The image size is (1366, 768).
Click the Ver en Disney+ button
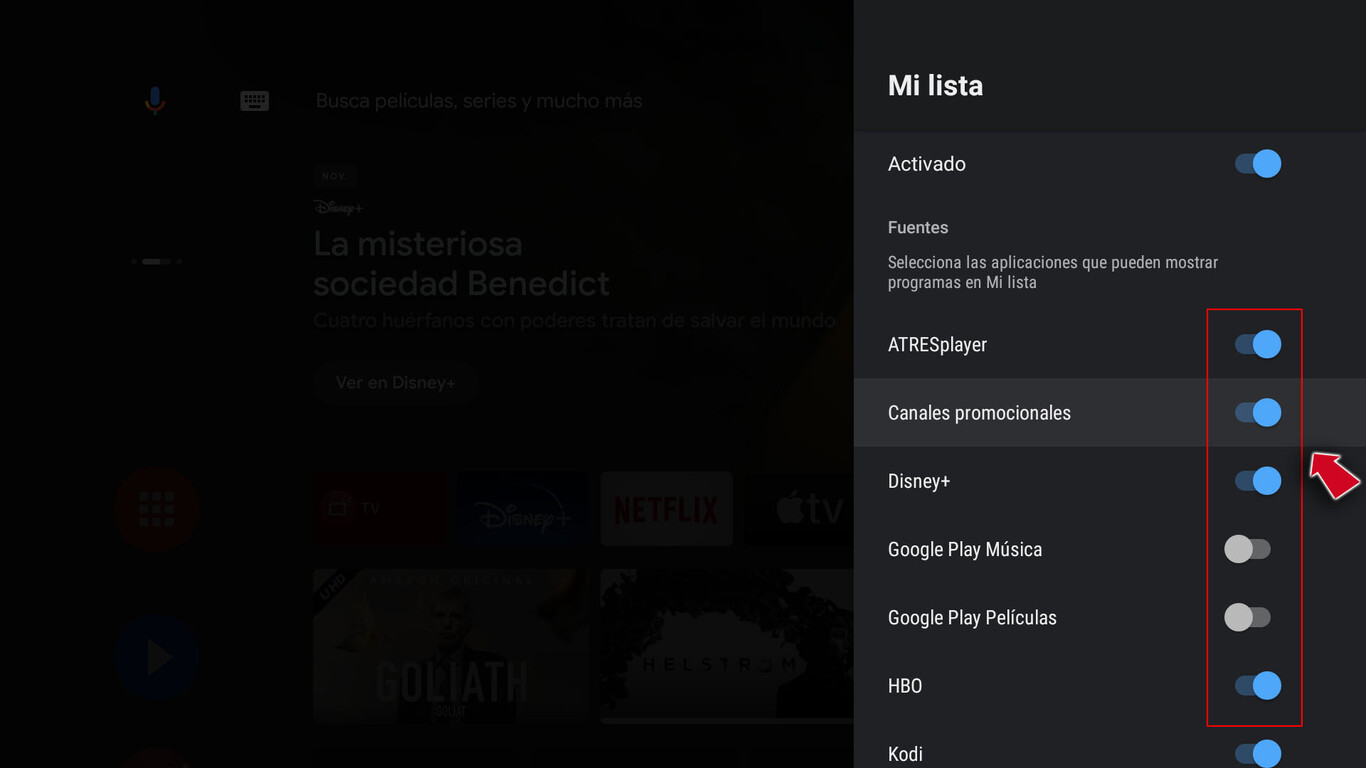pos(395,383)
